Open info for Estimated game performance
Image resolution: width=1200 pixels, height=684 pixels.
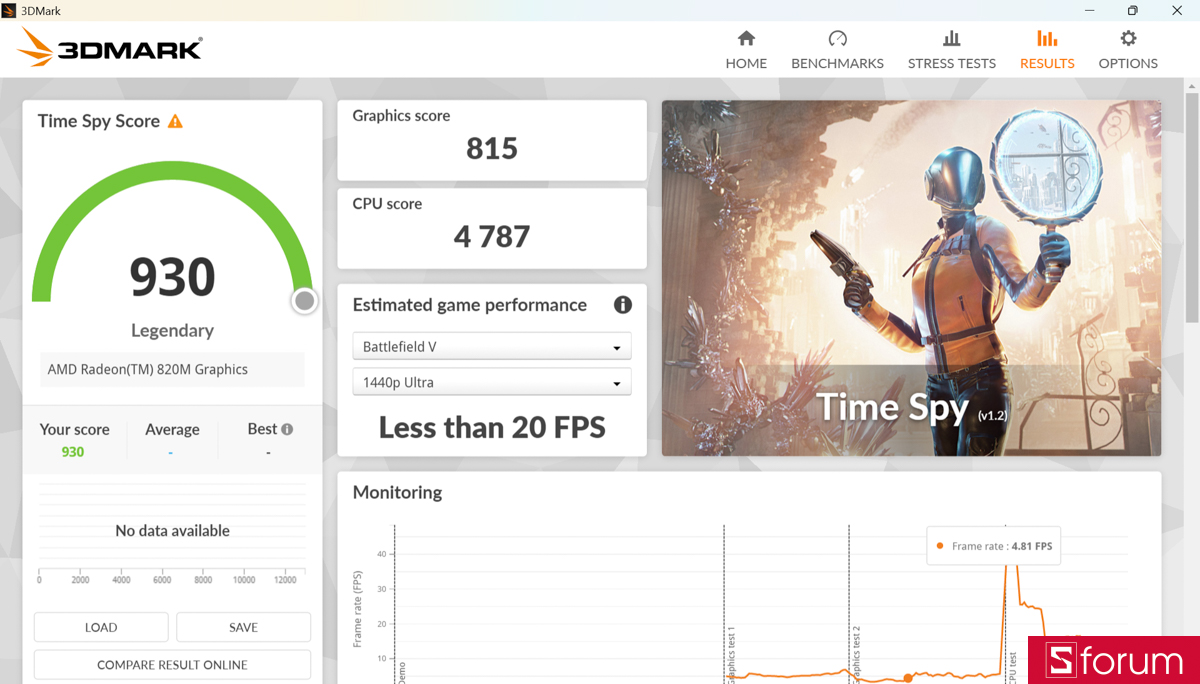[622, 306]
